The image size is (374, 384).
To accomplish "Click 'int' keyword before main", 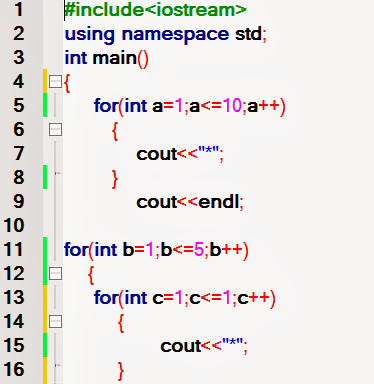I will click(x=76, y=58).
